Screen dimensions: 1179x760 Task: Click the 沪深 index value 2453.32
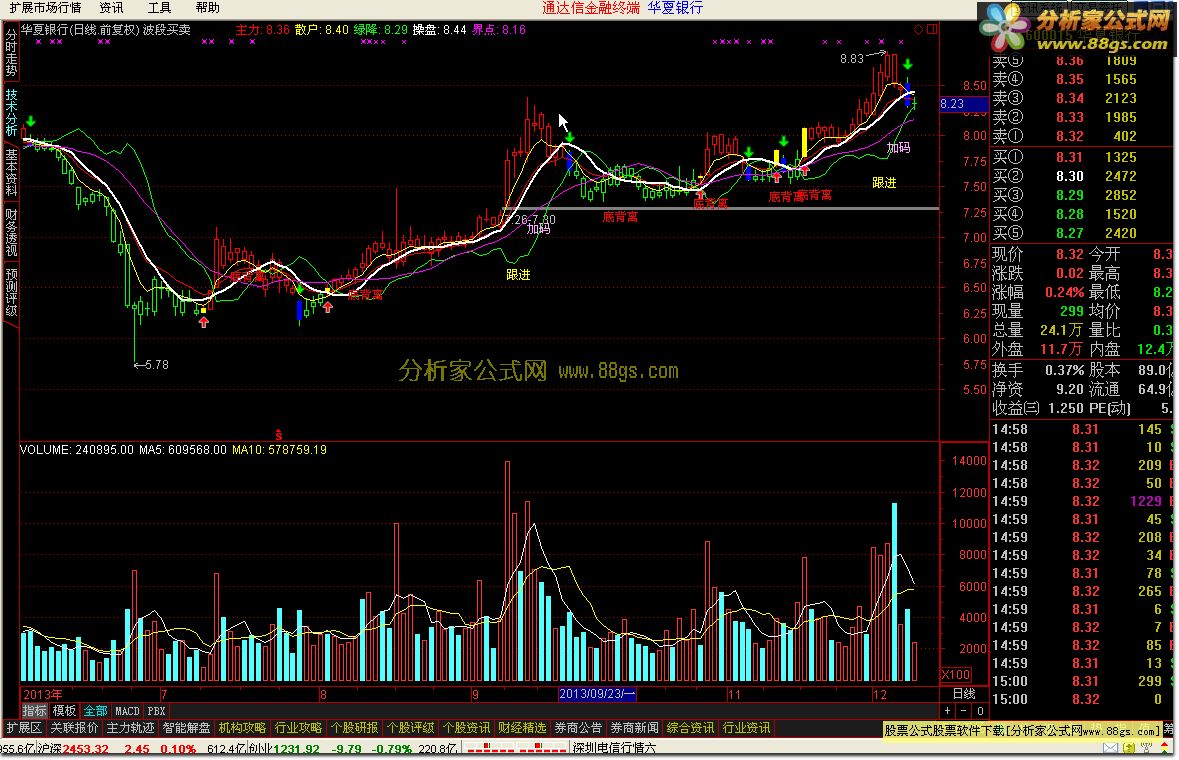(85, 749)
